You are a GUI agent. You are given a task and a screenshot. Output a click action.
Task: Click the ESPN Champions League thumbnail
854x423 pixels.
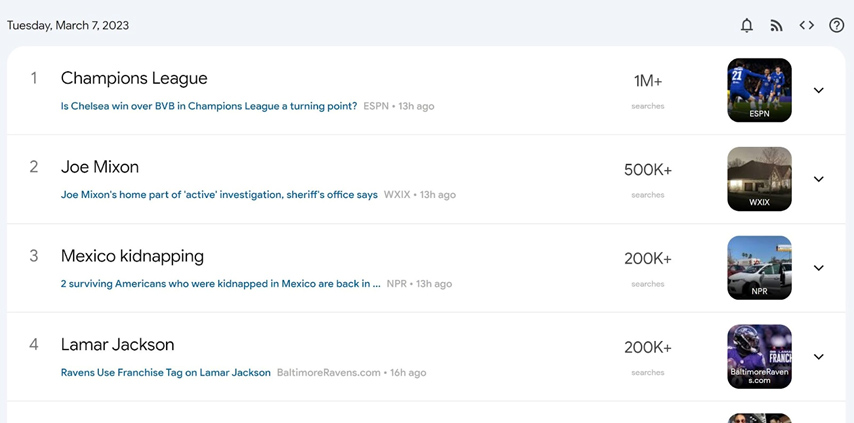coord(759,90)
